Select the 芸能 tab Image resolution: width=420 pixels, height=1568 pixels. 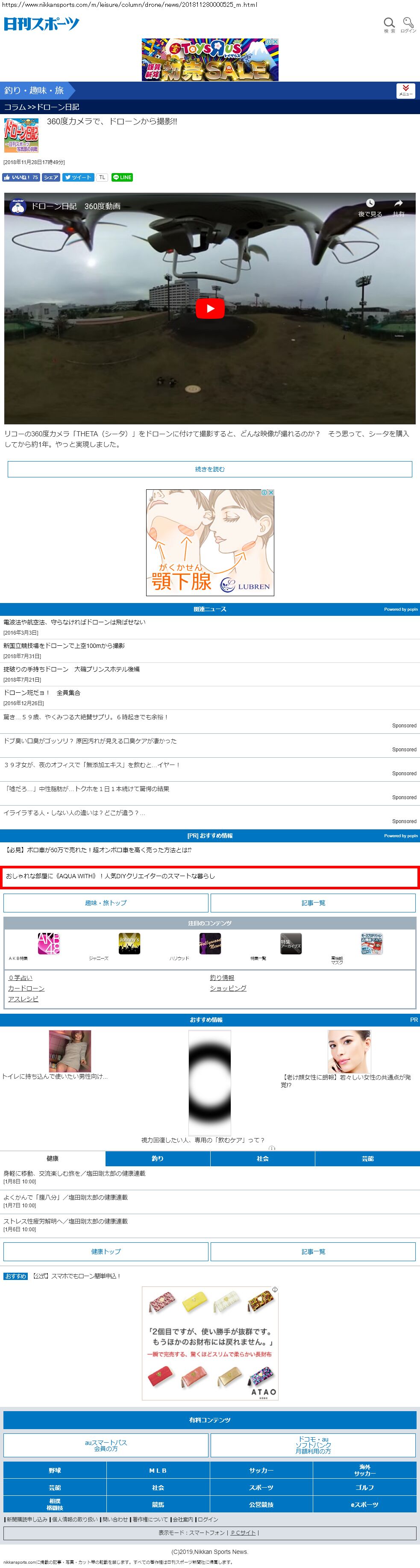point(367,1158)
